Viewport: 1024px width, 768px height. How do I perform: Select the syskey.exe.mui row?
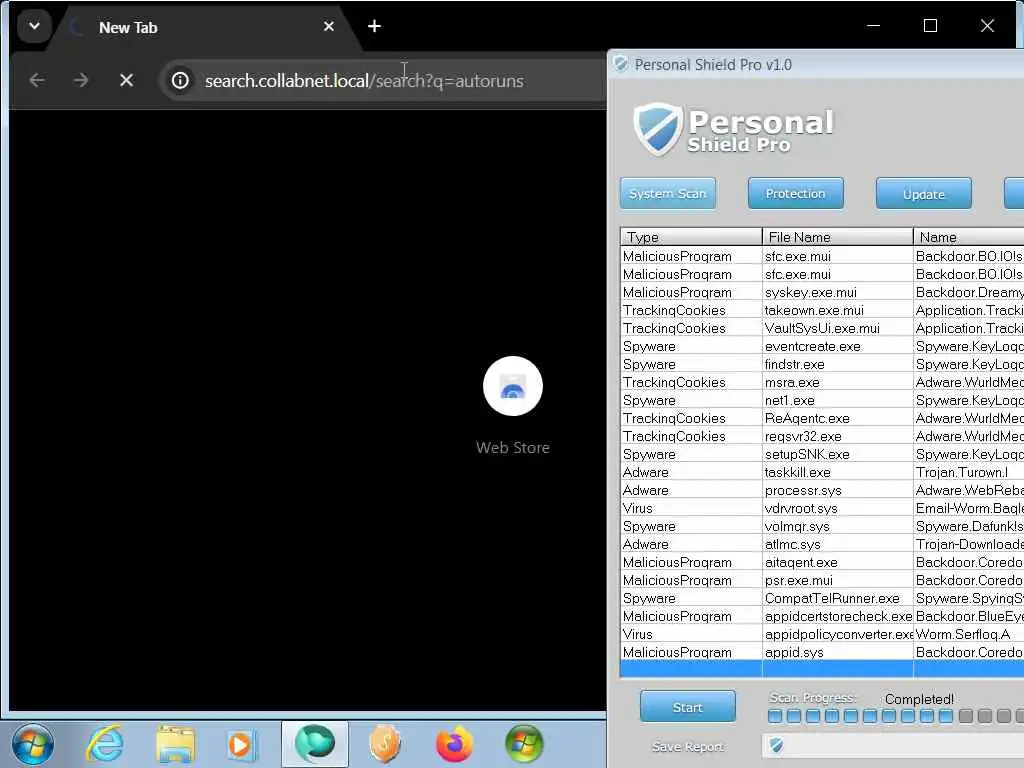coord(822,293)
